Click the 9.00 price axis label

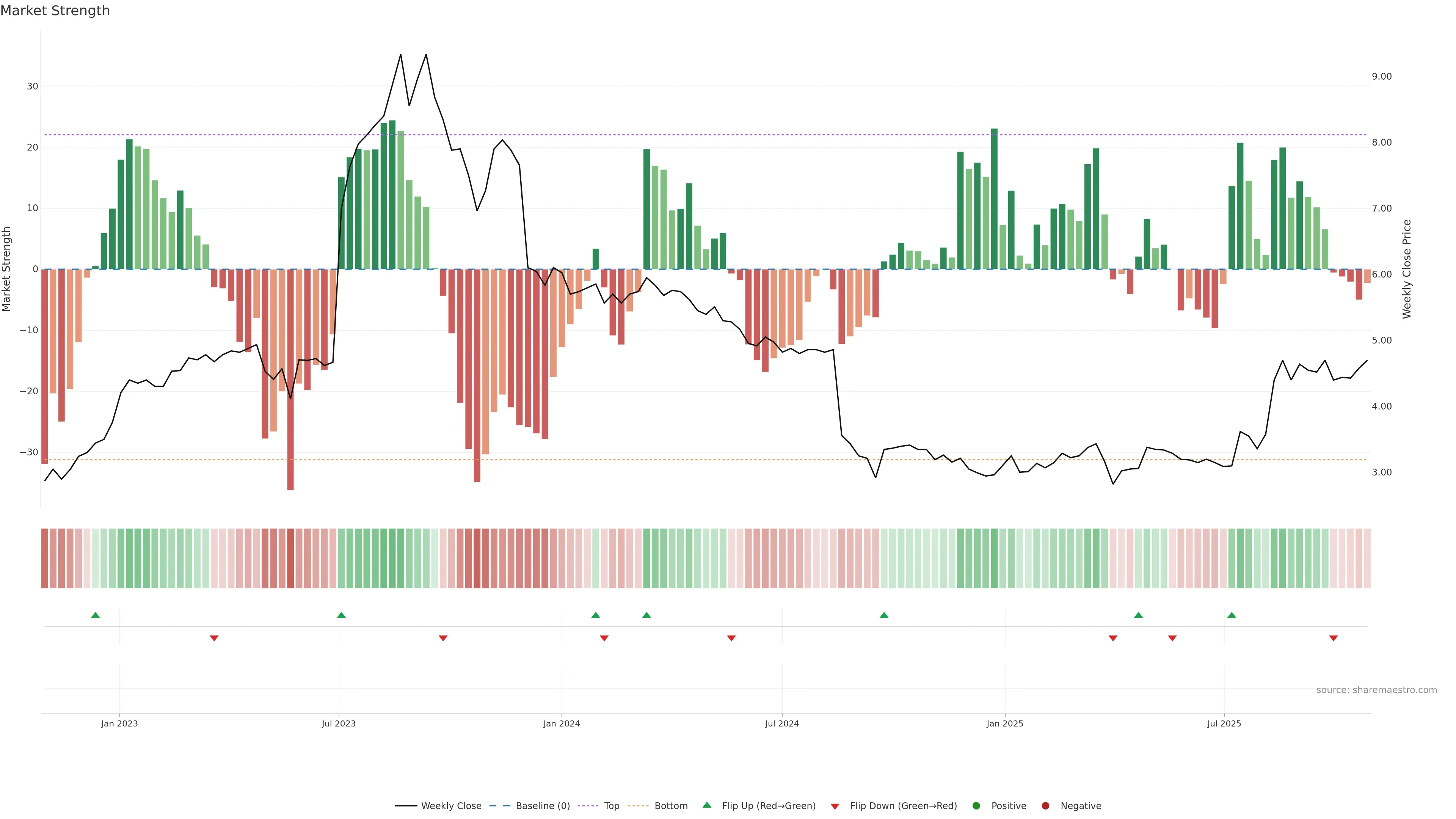coord(1381,76)
